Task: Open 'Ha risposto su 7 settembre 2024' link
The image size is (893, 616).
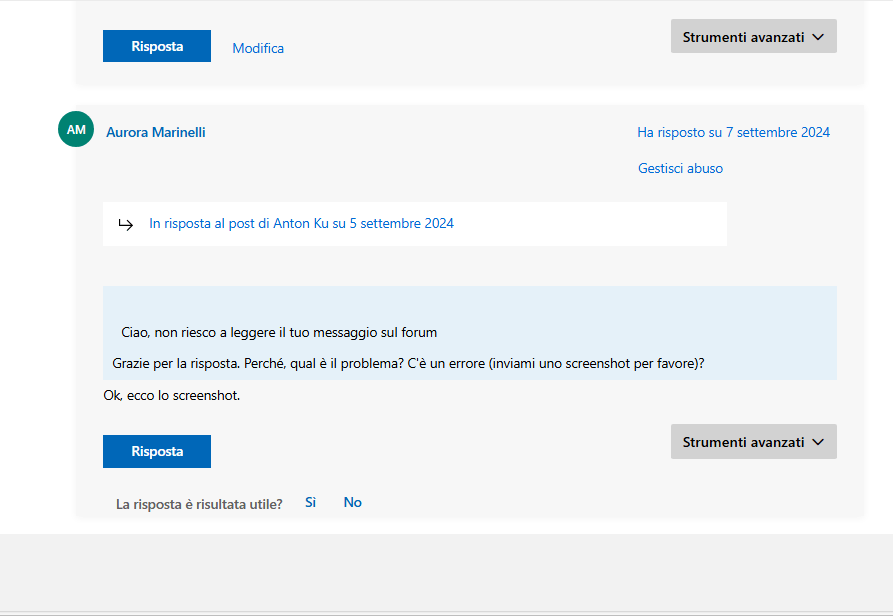Action: [x=734, y=132]
